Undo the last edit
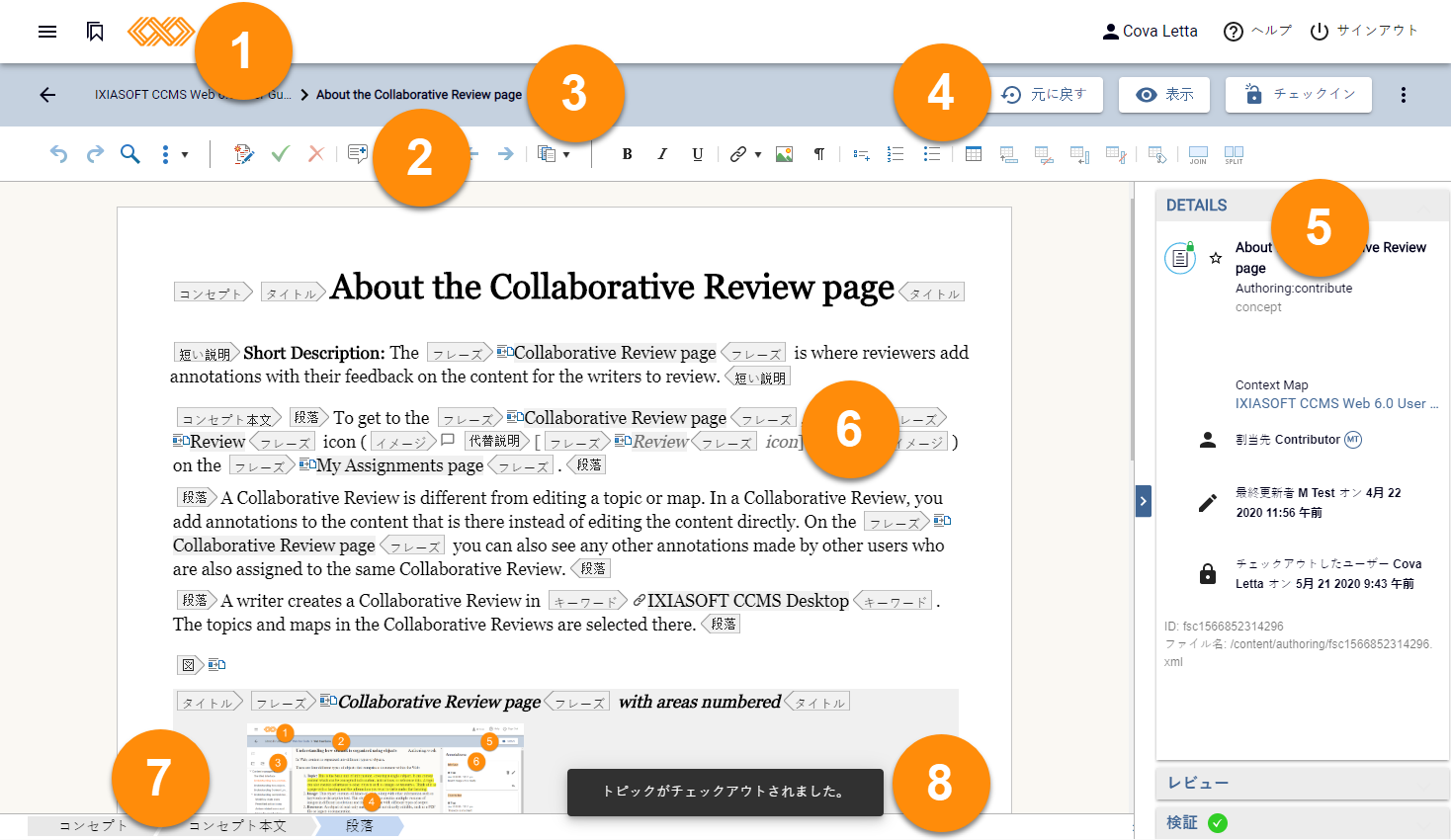The height and width of the screenshot is (840, 1451). click(59, 154)
